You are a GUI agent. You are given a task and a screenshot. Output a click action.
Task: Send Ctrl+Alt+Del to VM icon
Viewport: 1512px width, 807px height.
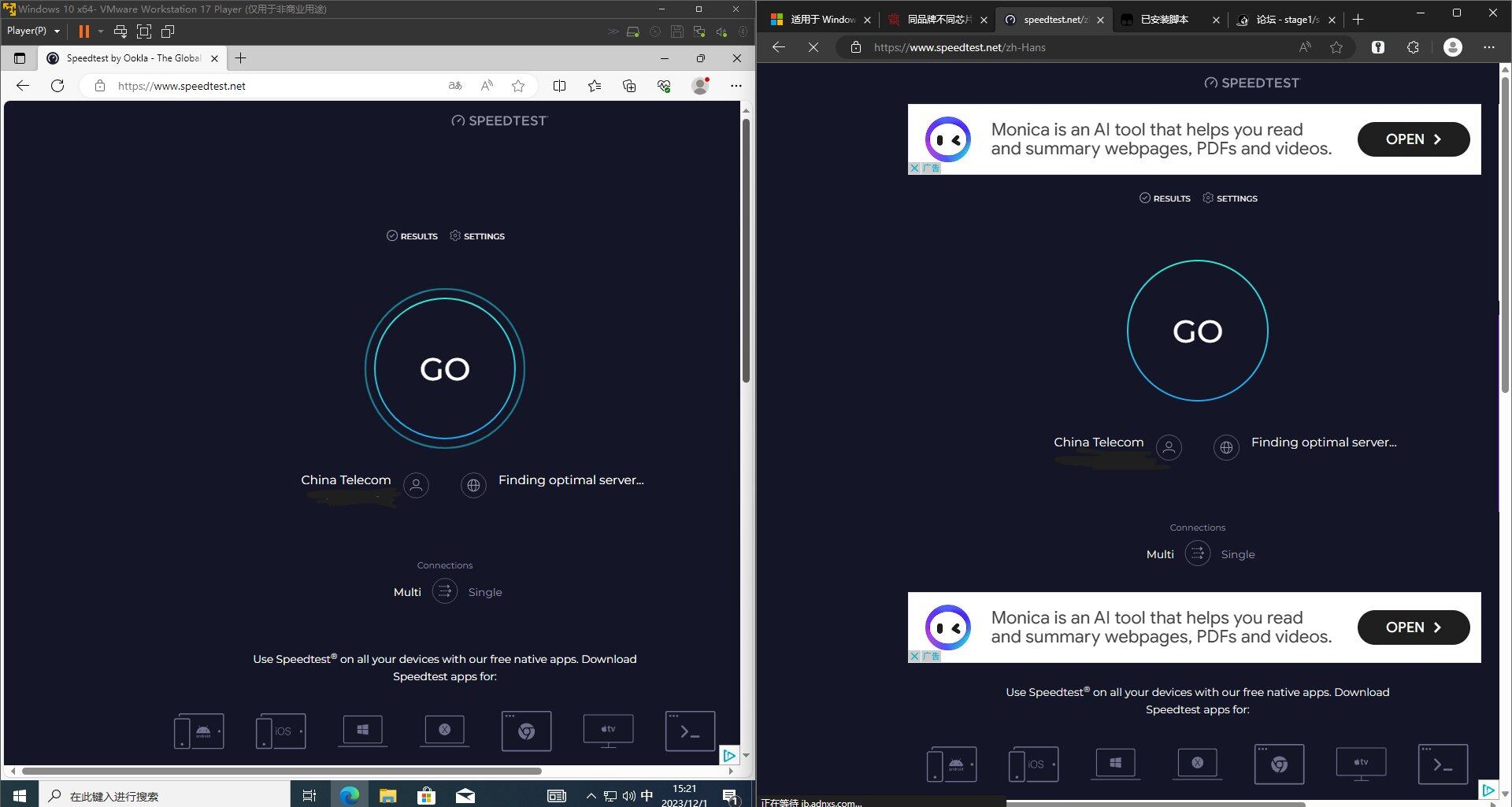(120, 31)
